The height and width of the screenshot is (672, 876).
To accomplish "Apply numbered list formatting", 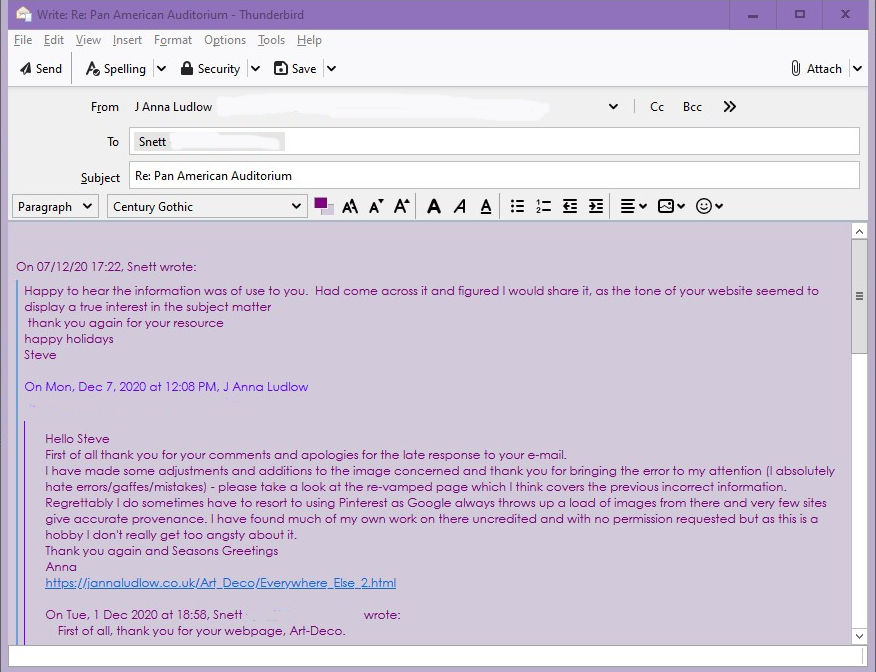I will 543,207.
